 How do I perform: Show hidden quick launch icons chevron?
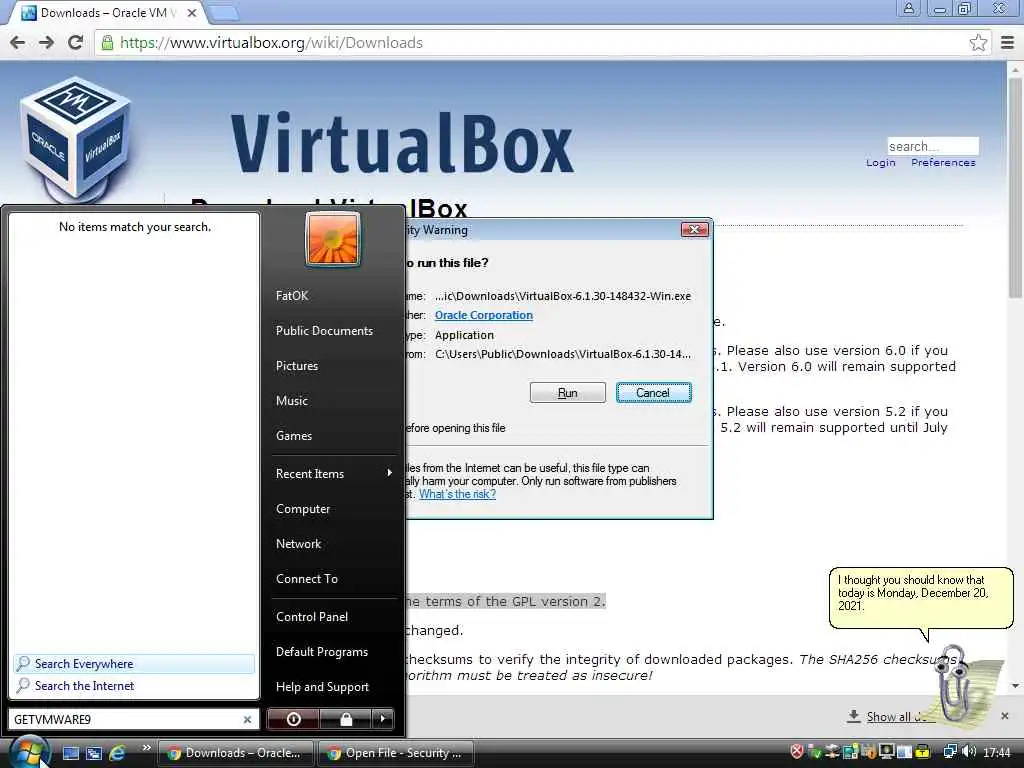tap(146, 747)
